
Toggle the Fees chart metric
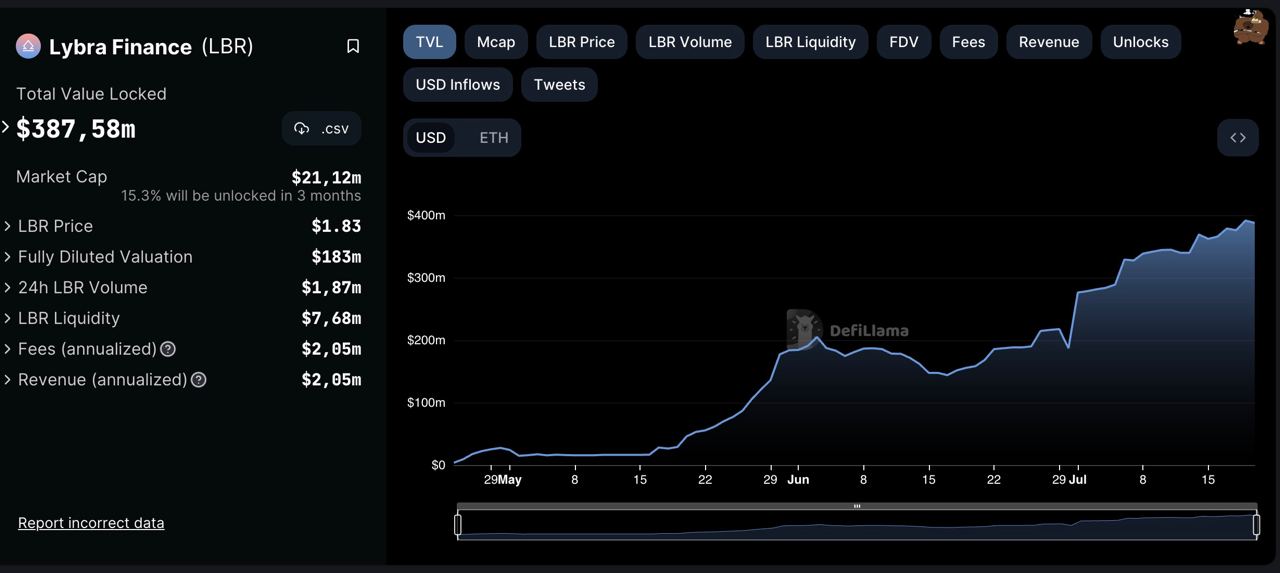pos(969,42)
